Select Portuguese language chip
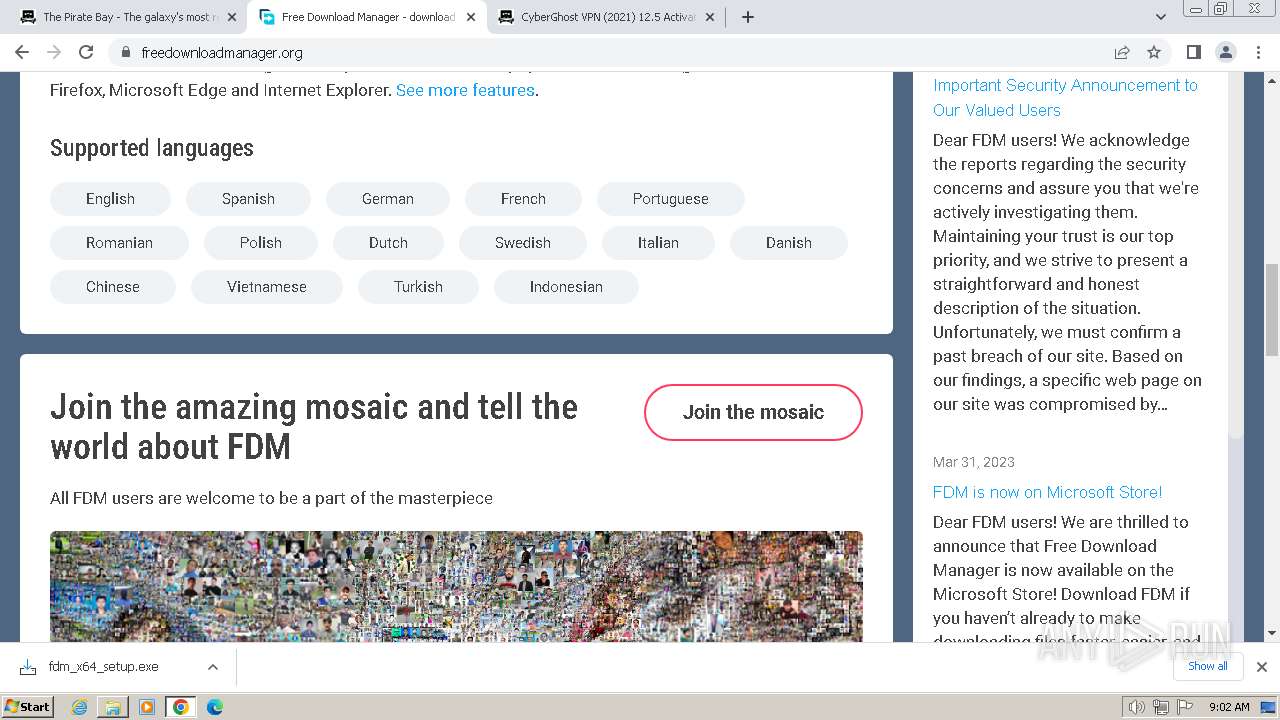The height and width of the screenshot is (720, 1280). (x=670, y=199)
